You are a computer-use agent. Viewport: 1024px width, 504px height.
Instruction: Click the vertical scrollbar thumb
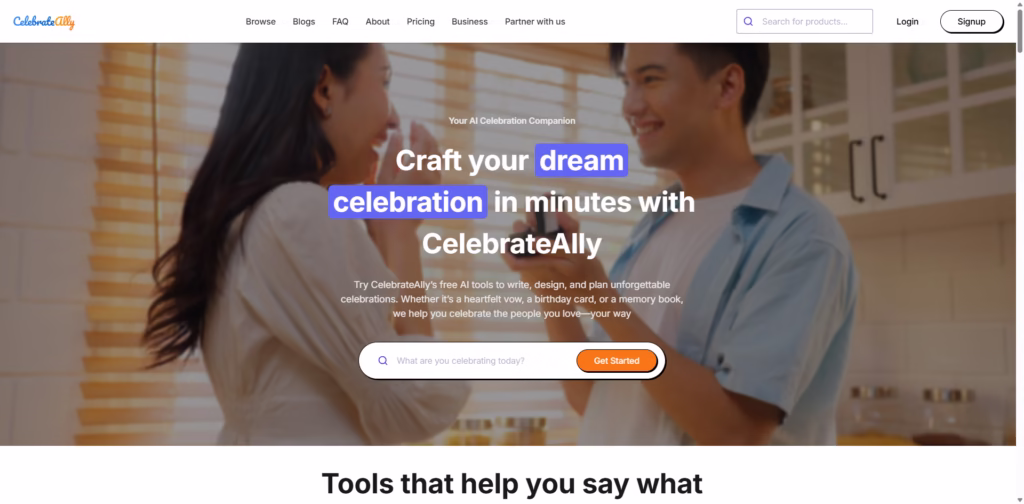(1019, 31)
